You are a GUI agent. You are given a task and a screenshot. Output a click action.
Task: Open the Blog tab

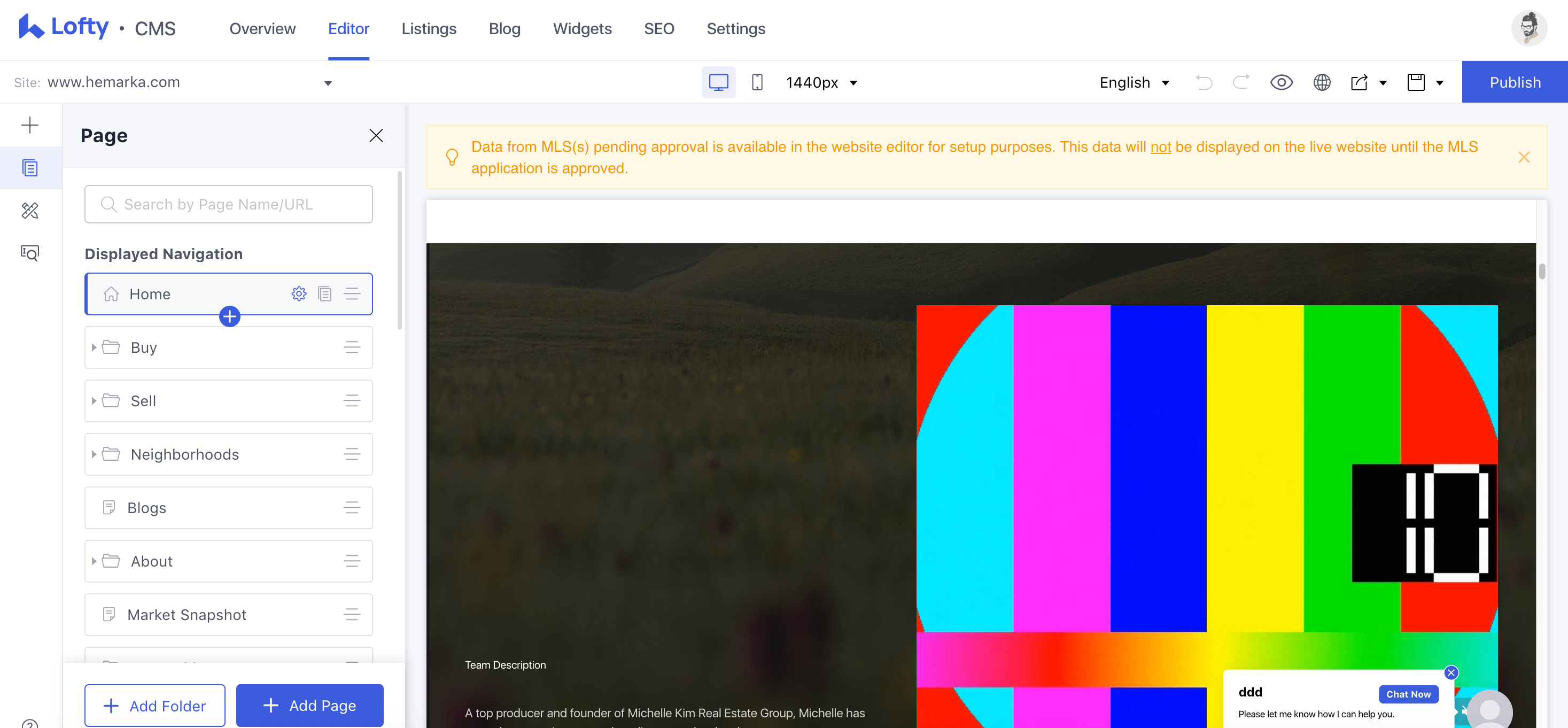coord(504,29)
